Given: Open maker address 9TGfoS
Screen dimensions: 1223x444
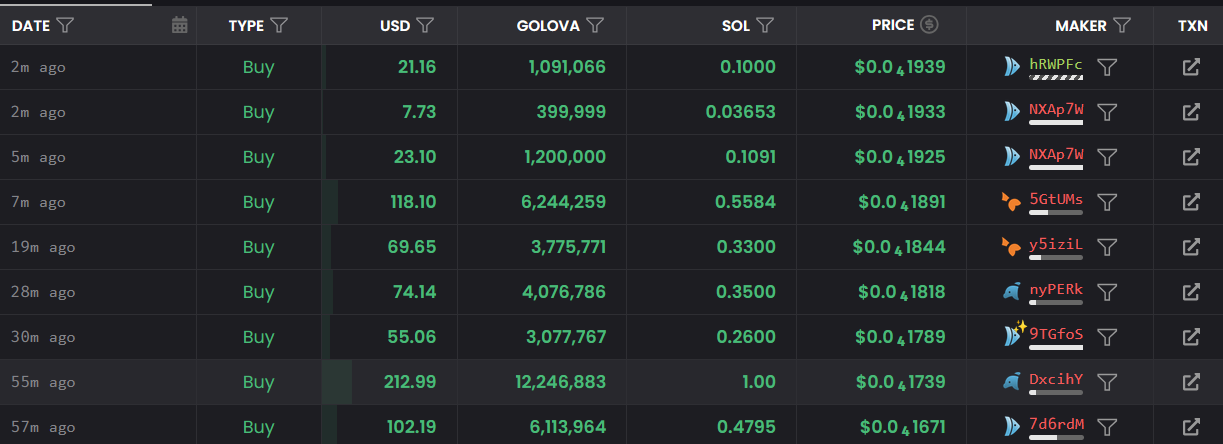Looking at the screenshot, I should click(x=1056, y=334).
